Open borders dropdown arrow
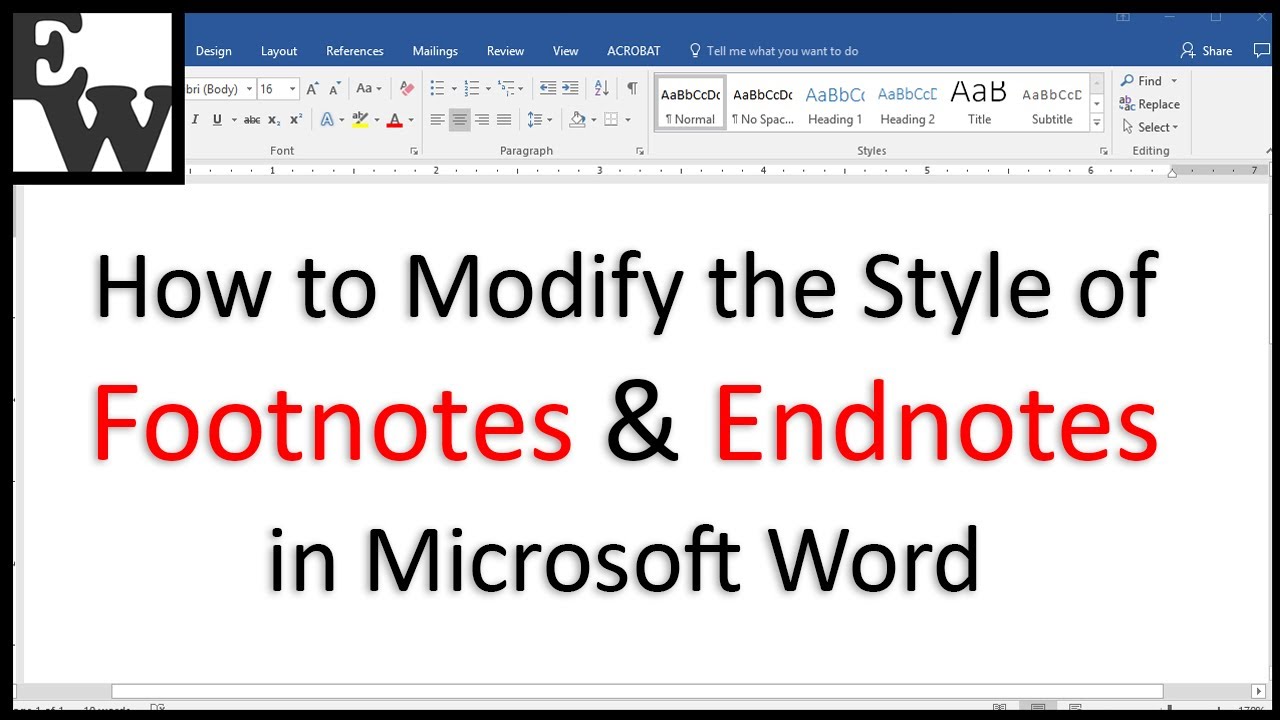The image size is (1280, 720). (628, 120)
